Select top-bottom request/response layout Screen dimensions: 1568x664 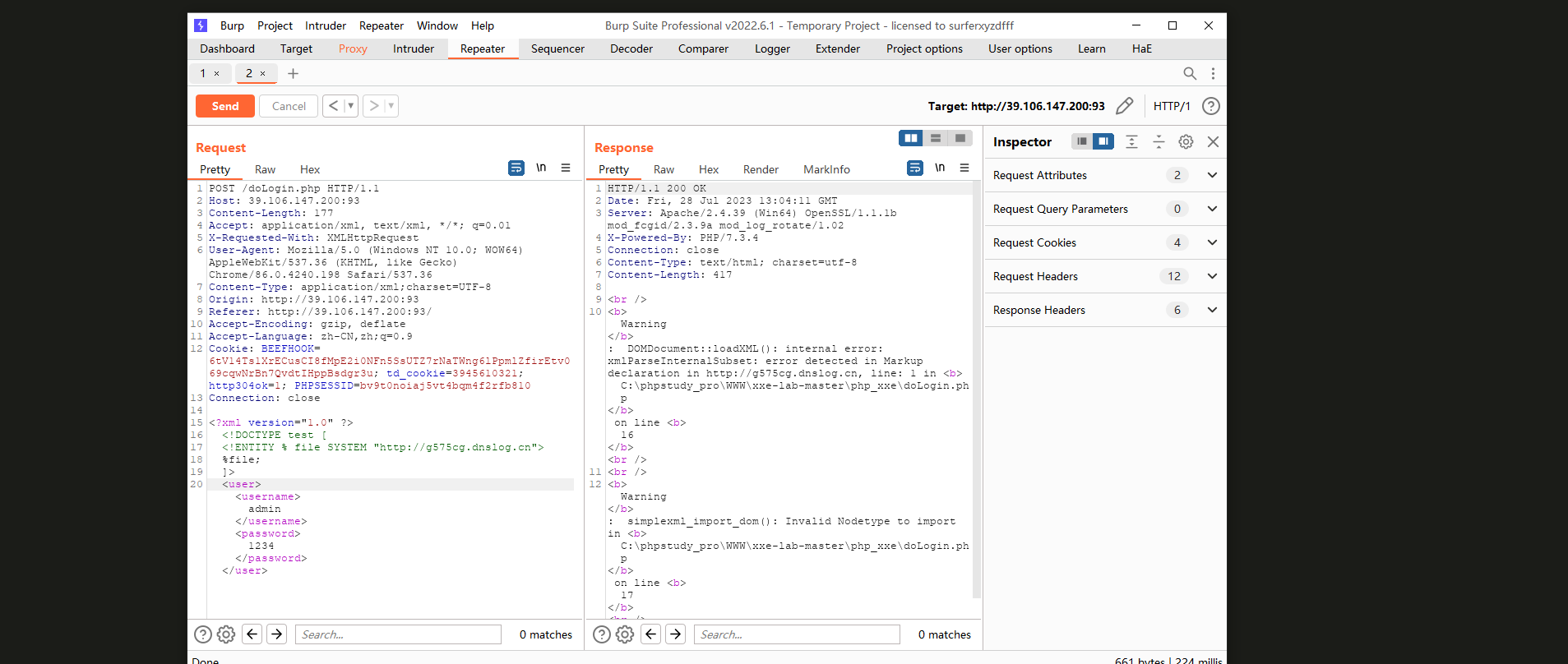936,138
